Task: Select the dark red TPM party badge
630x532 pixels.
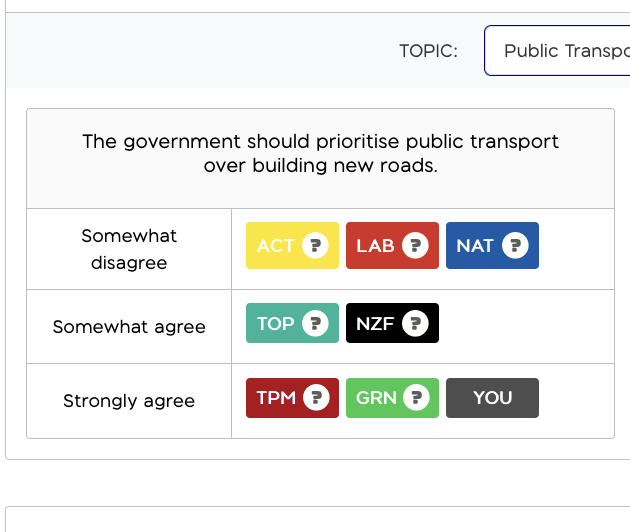Action: pyautogui.click(x=292, y=398)
